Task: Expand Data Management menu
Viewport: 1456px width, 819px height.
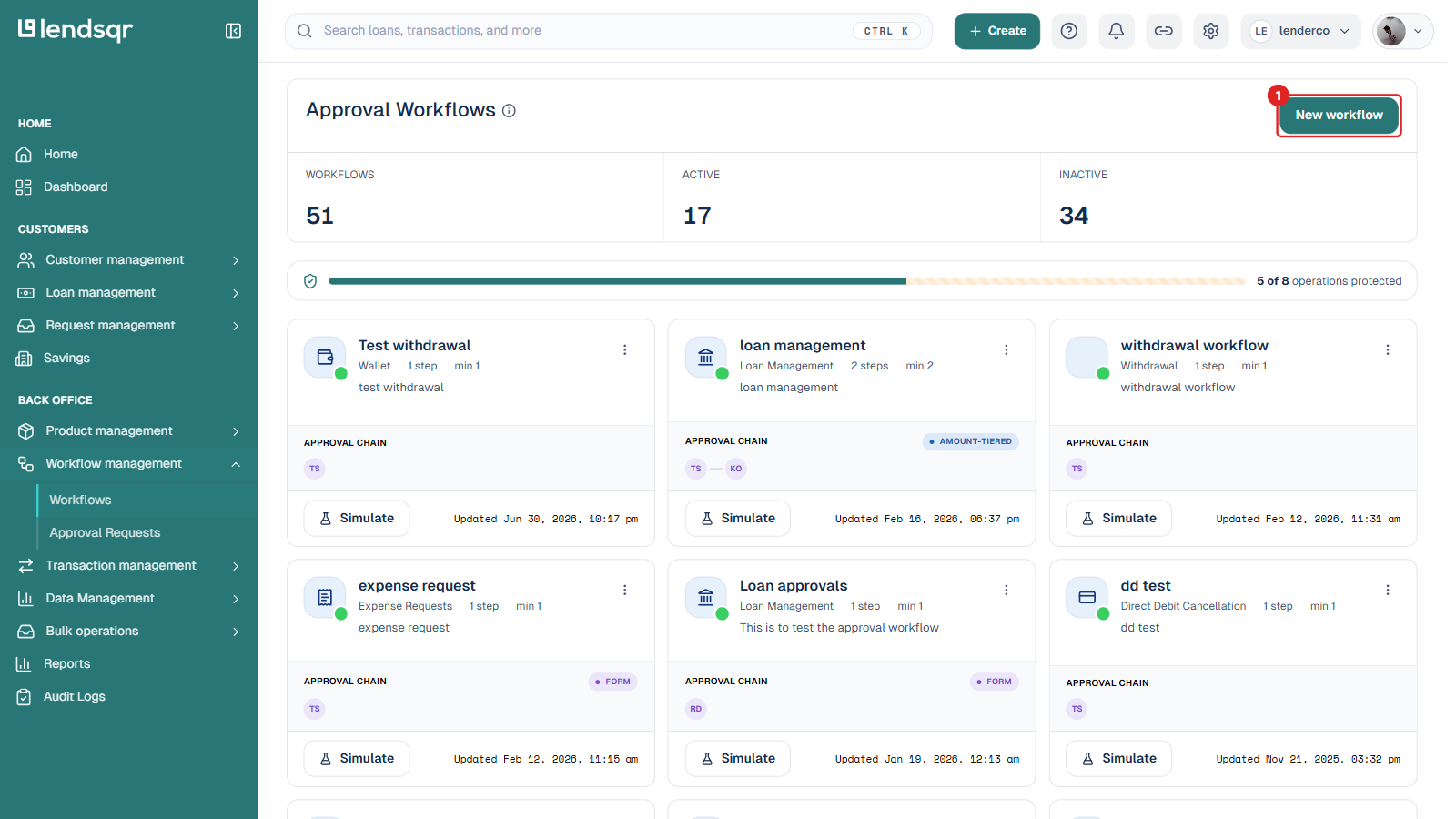Action: (128, 599)
